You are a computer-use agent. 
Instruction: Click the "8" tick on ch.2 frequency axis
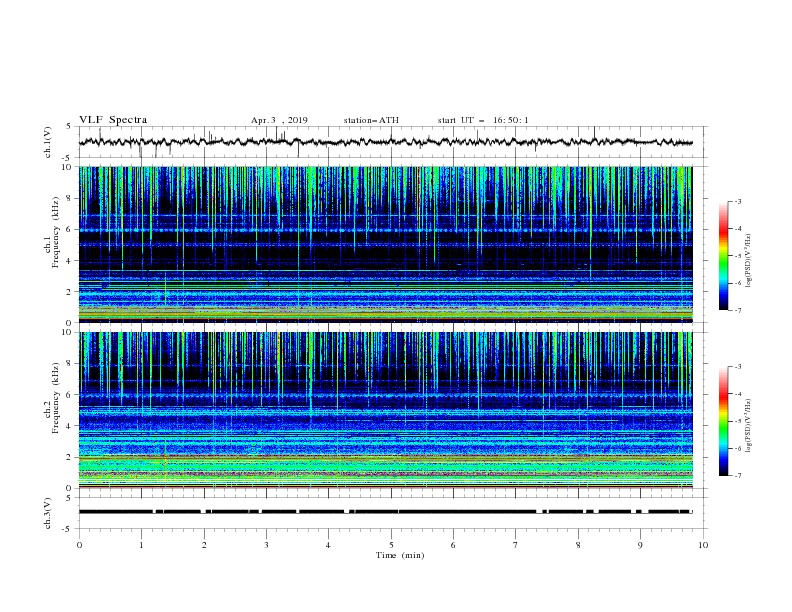70,364
